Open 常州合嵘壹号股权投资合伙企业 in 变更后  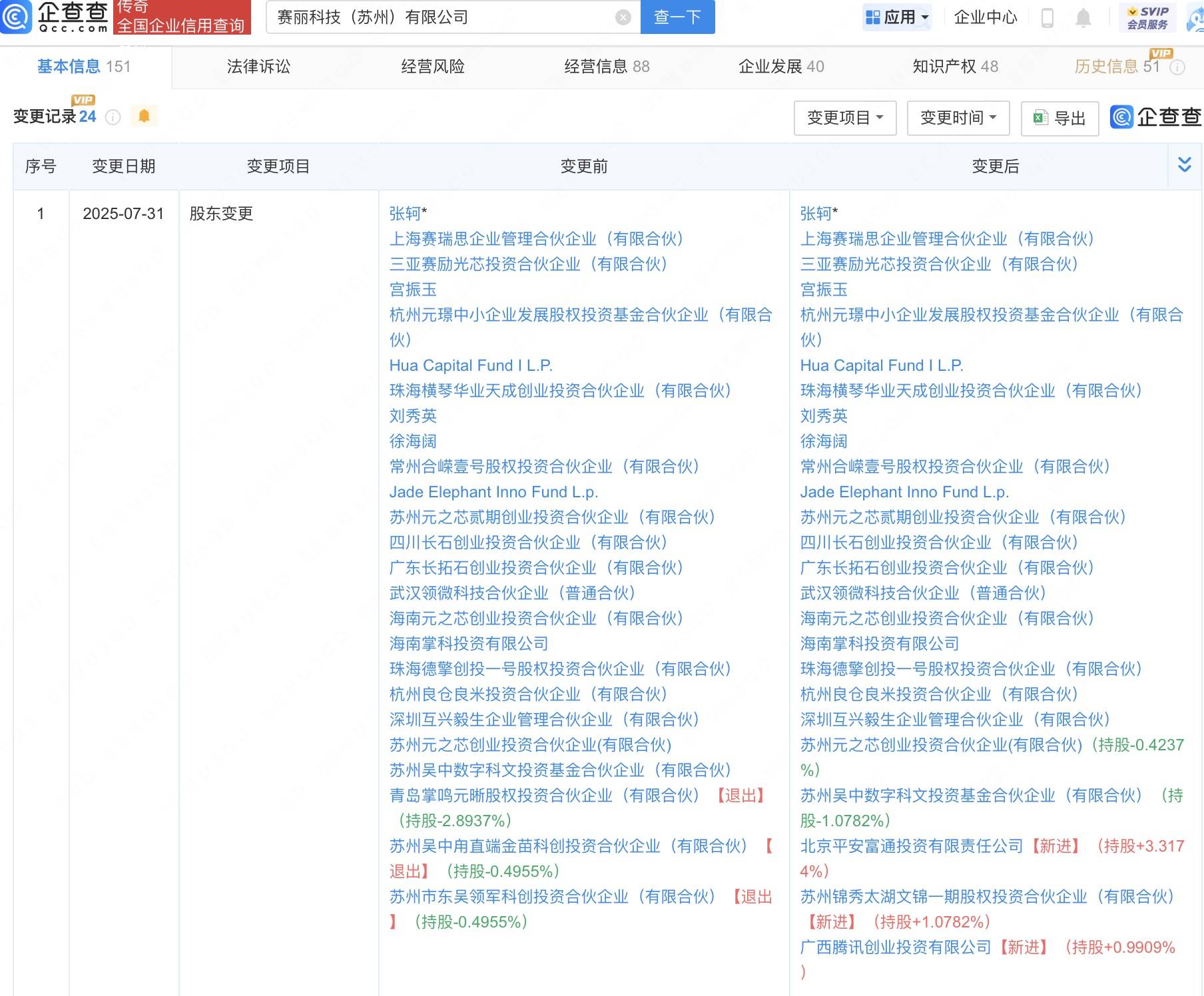click(955, 467)
